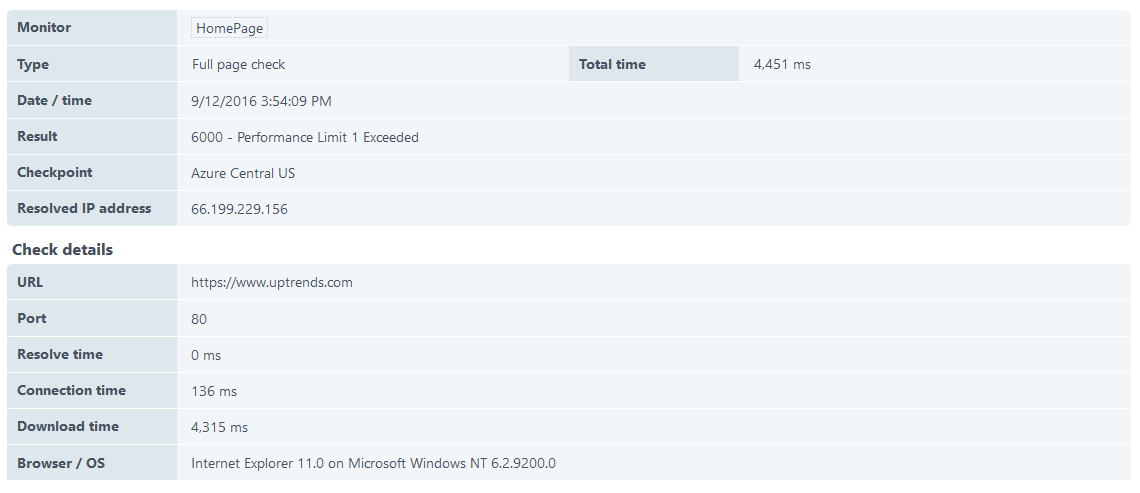Select the resolved IP 66.199.229.156
The height and width of the screenshot is (493, 1140).
pos(239,209)
